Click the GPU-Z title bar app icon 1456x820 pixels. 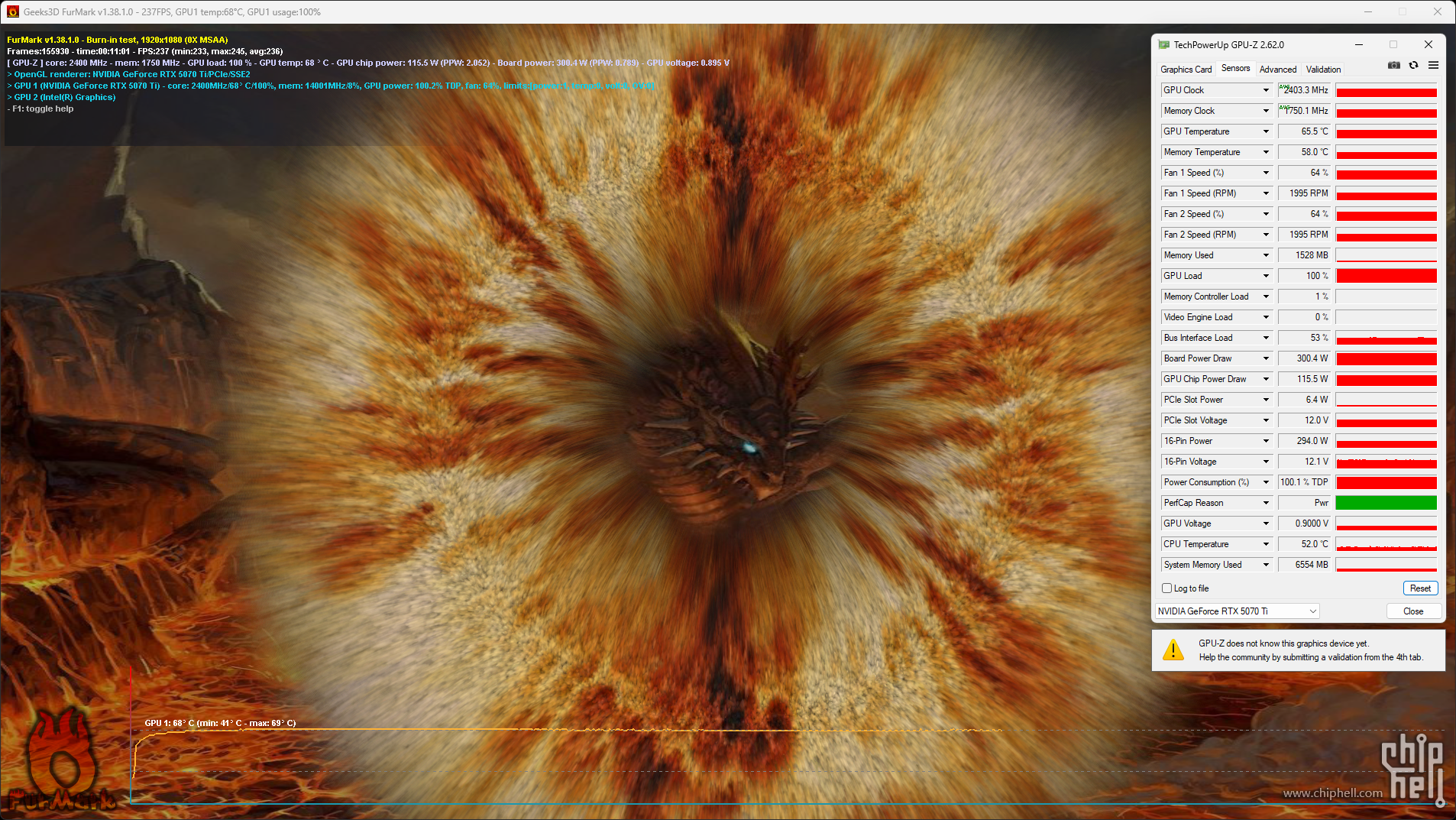[x=1163, y=45]
